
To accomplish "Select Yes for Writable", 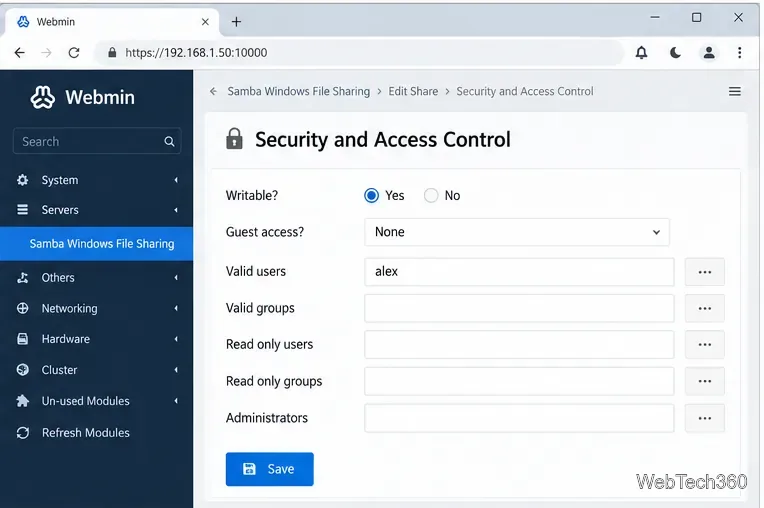I will click(x=371, y=195).
